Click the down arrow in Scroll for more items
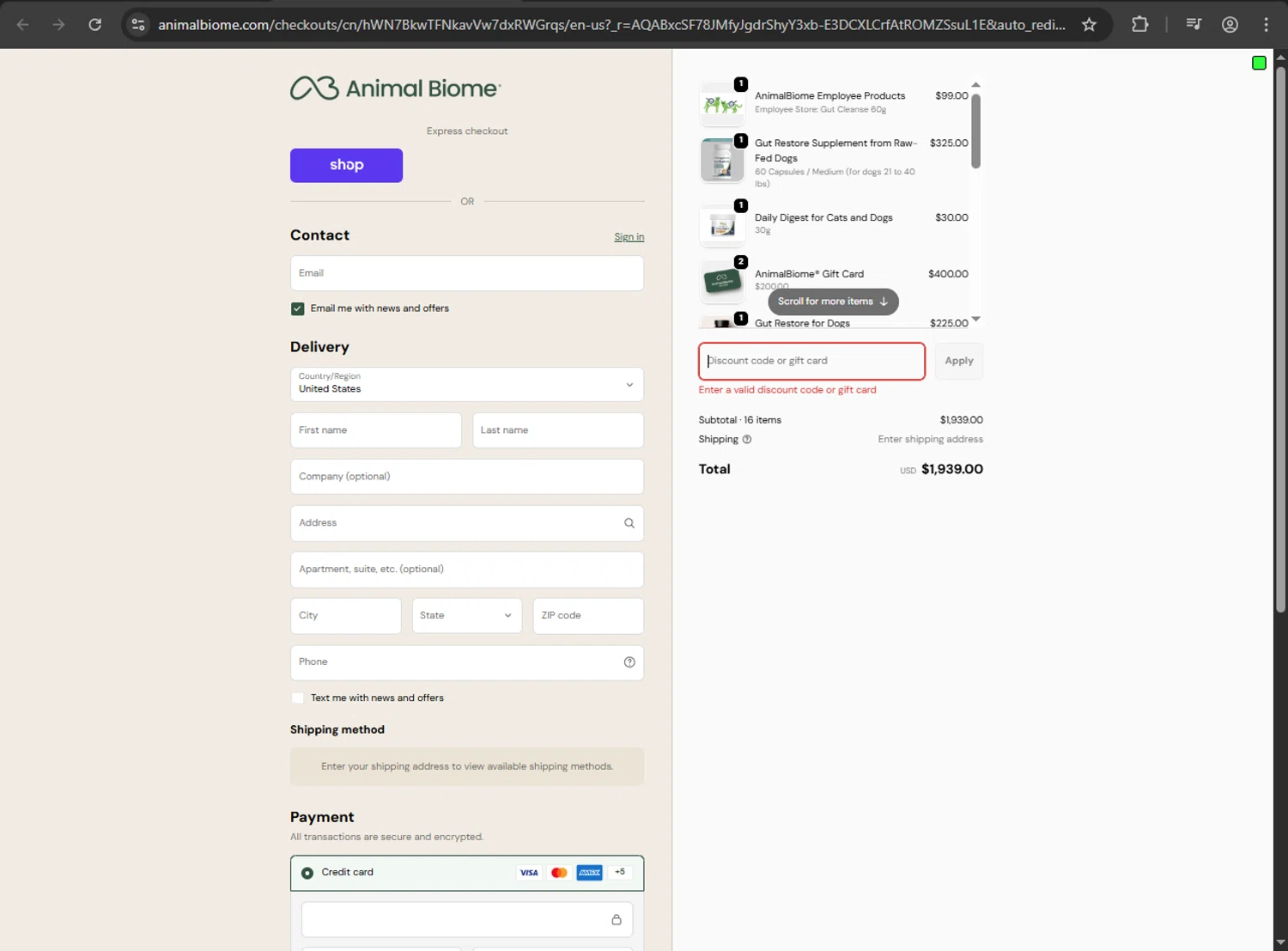The height and width of the screenshot is (951, 1288). (x=884, y=302)
